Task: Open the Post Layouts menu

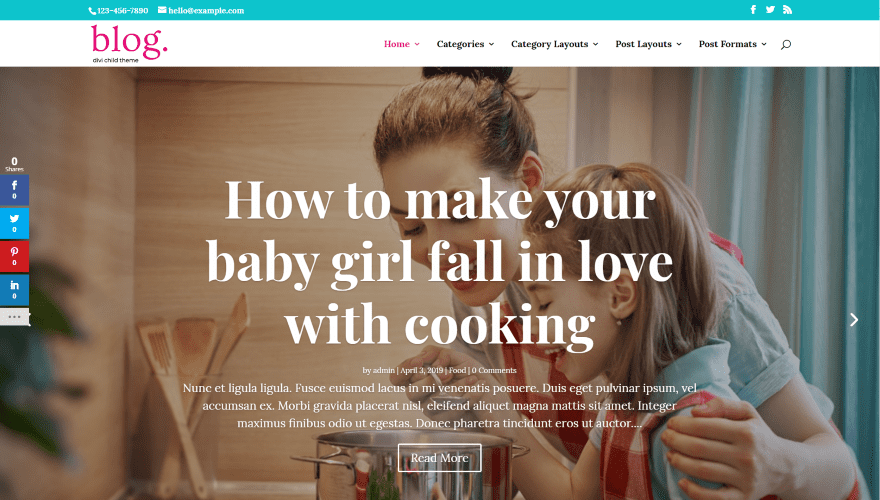Action: click(648, 44)
